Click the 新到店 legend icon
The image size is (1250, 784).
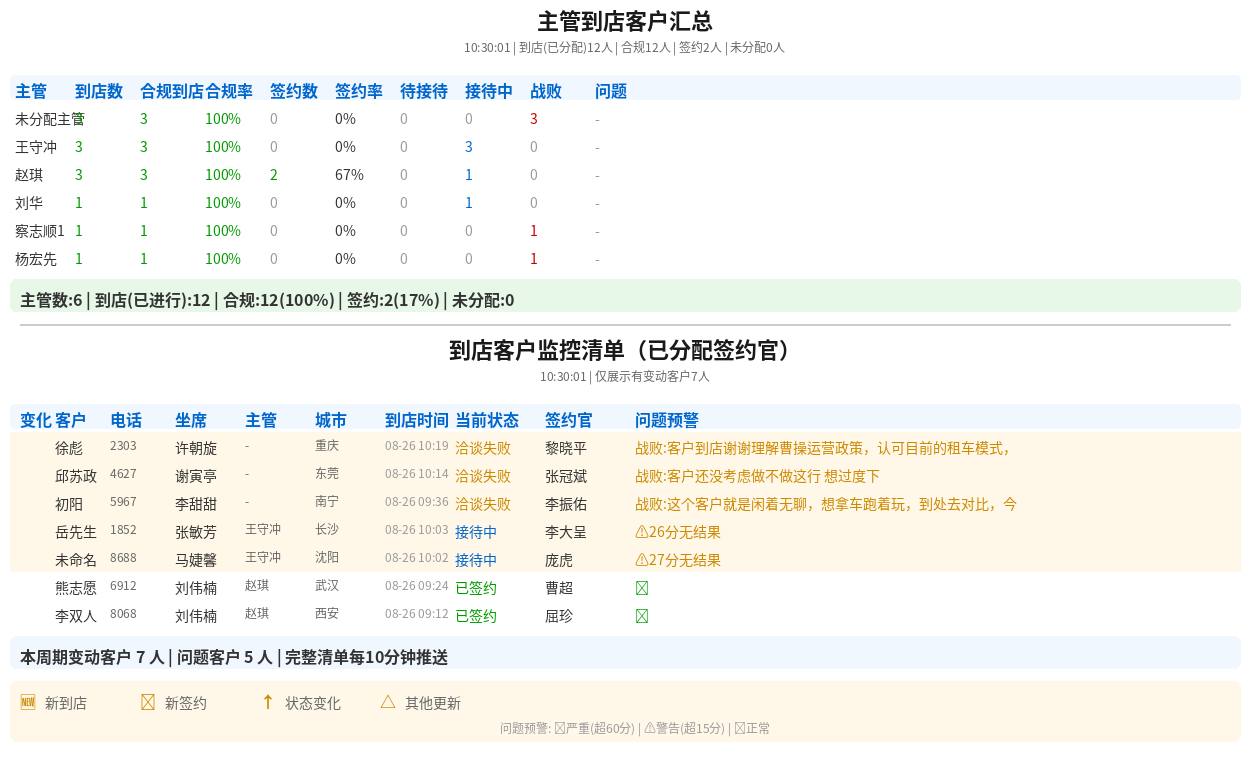(x=28, y=702)
